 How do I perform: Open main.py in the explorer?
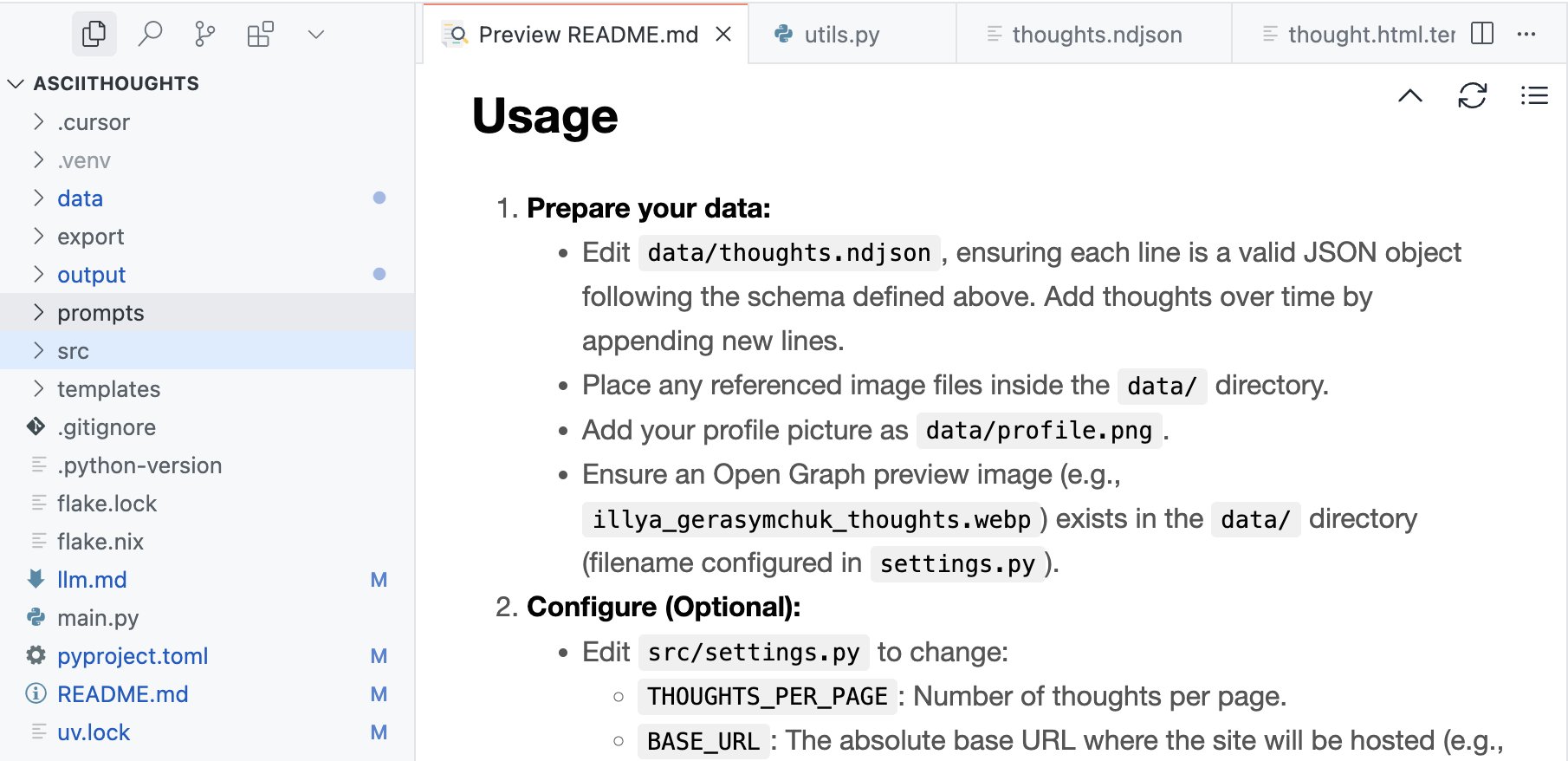click(98, 618)
